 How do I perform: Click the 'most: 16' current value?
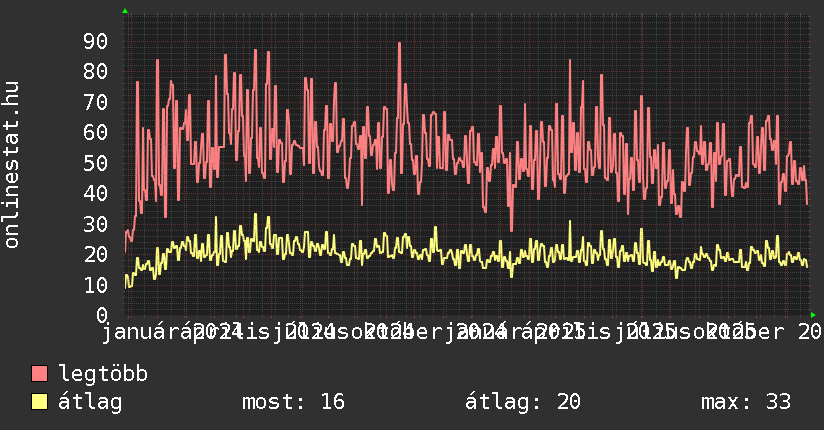pos(293,402)
